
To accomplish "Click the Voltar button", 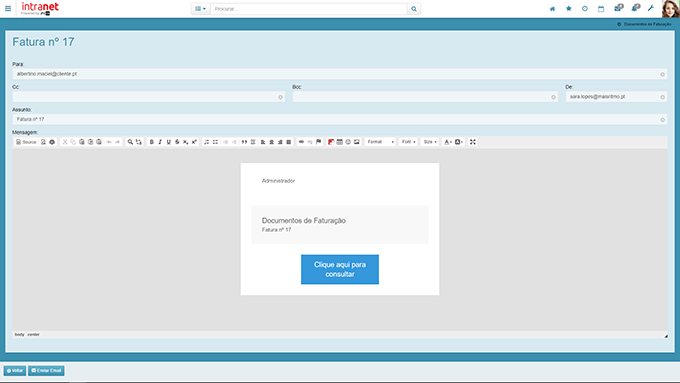I will 15,370.
